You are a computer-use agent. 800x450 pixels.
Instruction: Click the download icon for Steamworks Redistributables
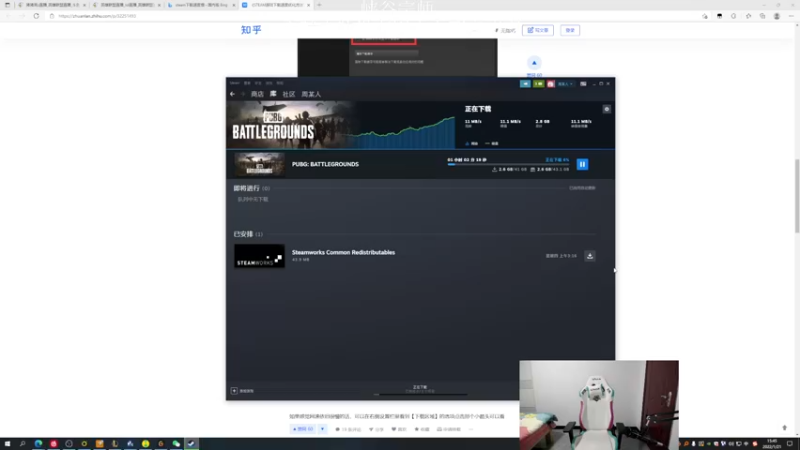pos(590,256)
